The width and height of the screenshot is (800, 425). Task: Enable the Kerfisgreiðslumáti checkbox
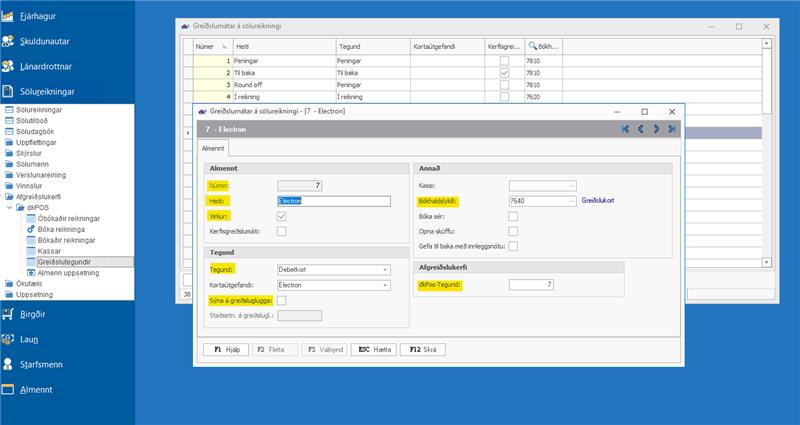282,231
